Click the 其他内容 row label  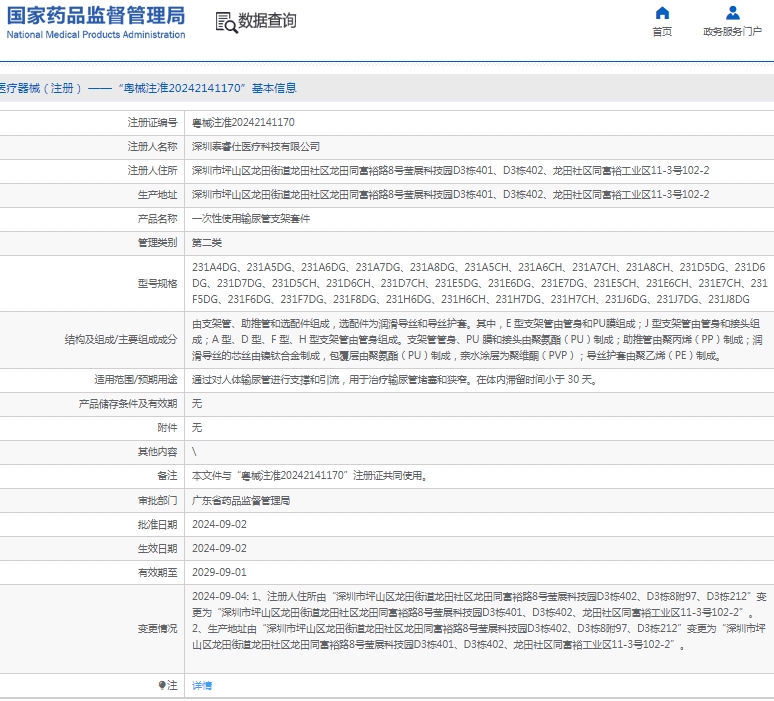[x=157, y=452]
